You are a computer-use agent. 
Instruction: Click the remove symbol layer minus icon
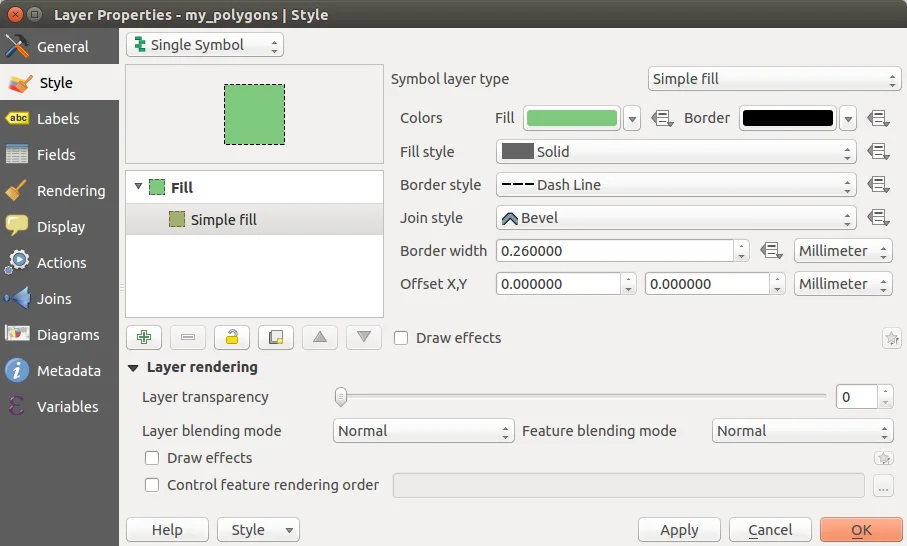click(x=188, y=337)
